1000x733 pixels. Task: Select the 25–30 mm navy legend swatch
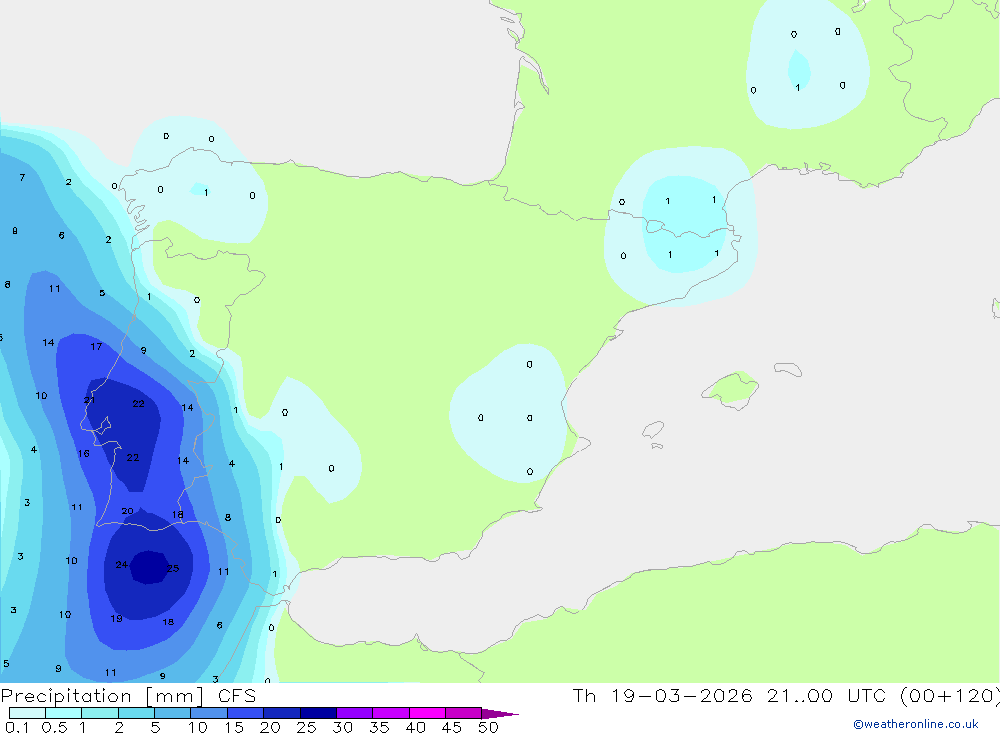click(318, 713)
